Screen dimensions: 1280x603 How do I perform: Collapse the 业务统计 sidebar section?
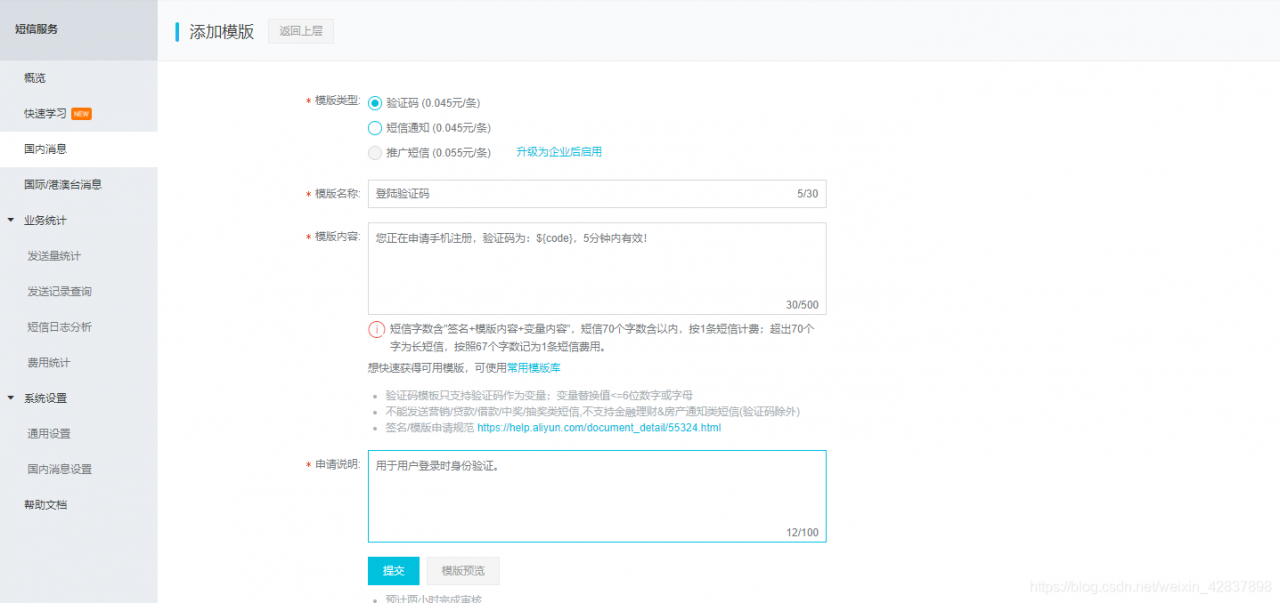point(44,220)
